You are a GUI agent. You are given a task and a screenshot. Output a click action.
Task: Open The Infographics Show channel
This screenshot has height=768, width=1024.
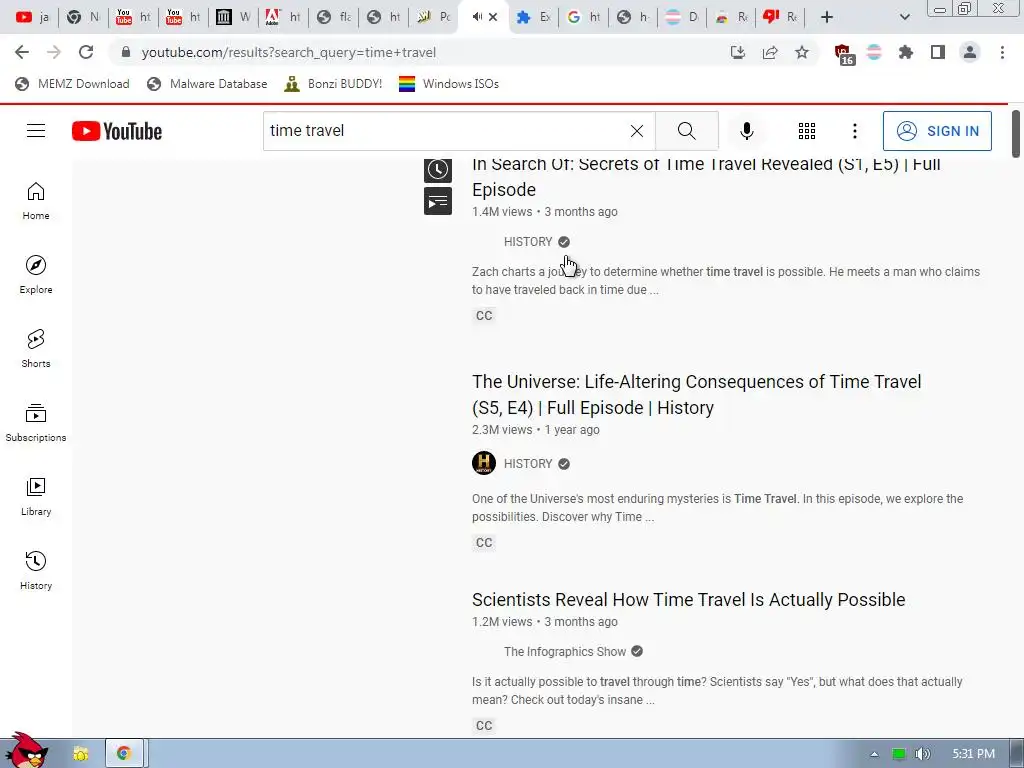click(x=565, y=652)
